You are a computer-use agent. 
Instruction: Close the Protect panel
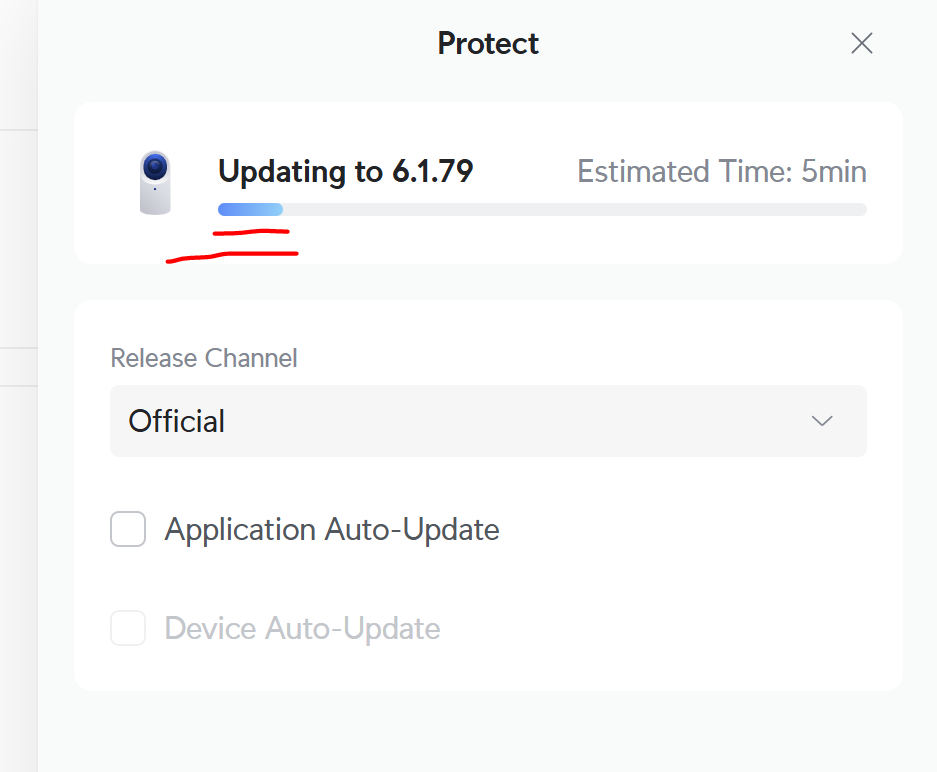click(861, 43)
